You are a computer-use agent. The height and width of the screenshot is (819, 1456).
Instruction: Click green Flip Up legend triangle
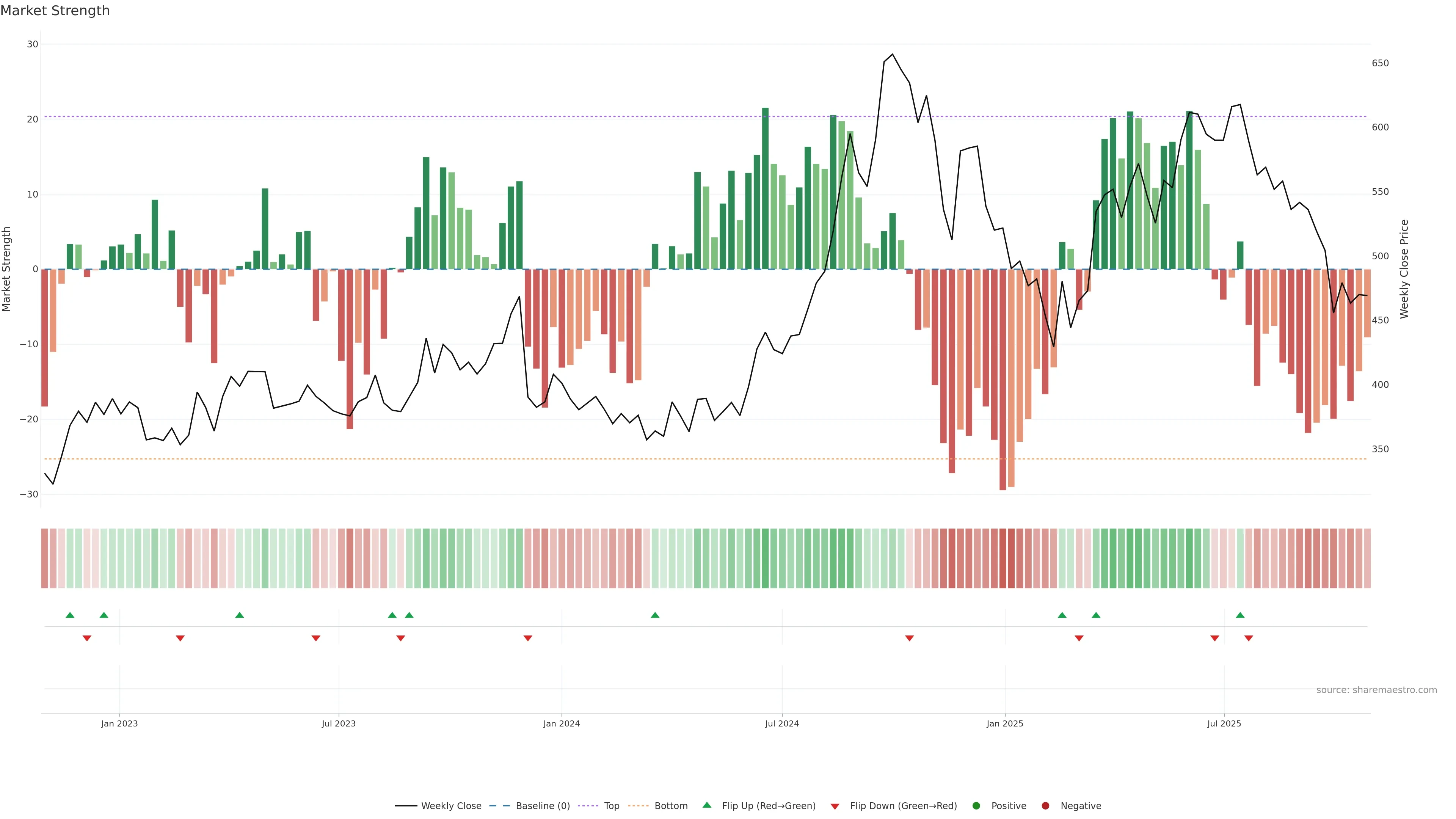coord(706,805)
